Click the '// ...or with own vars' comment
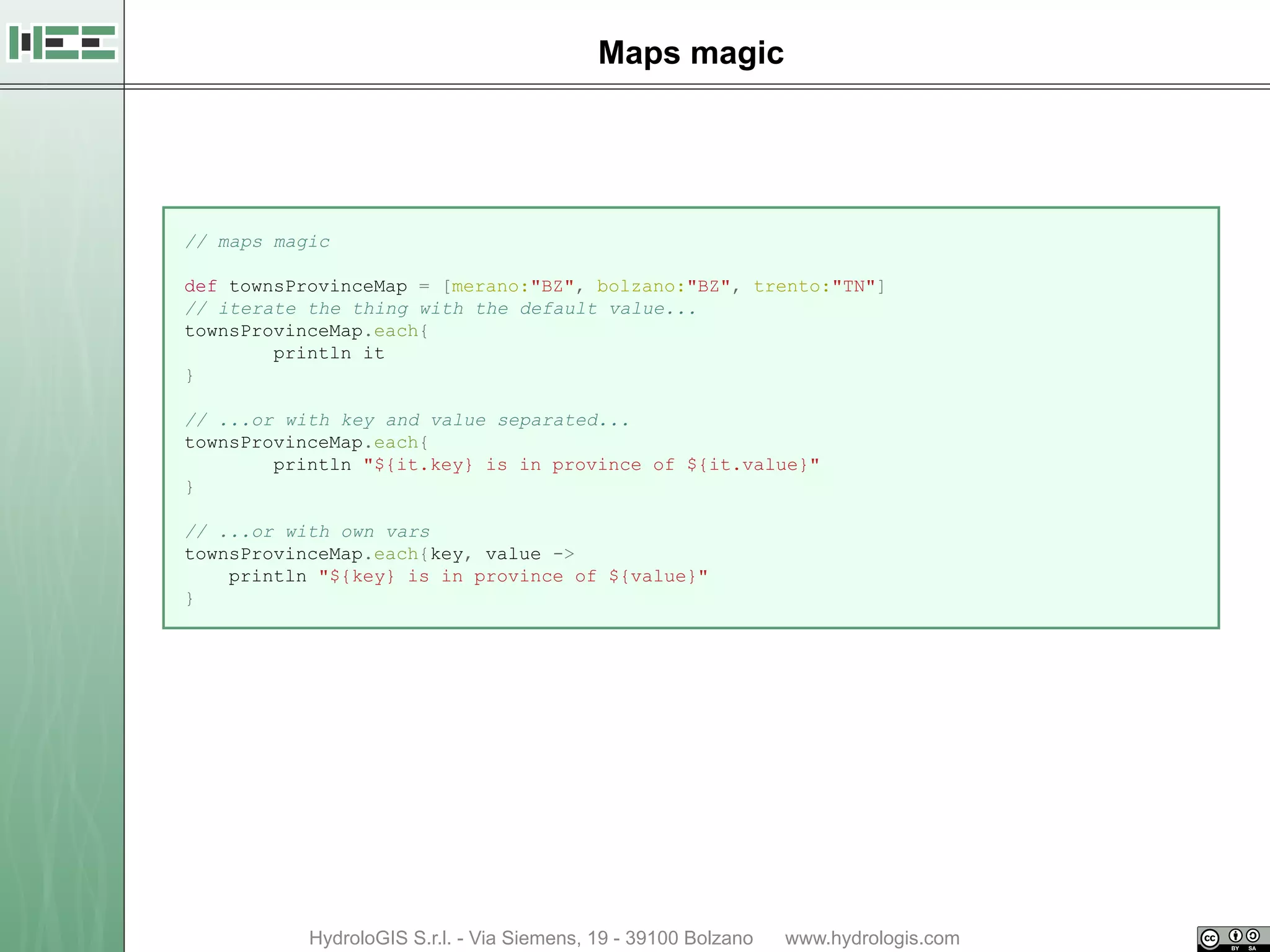The width and height of the screenshot is (1270, 952). click(307, 532)
